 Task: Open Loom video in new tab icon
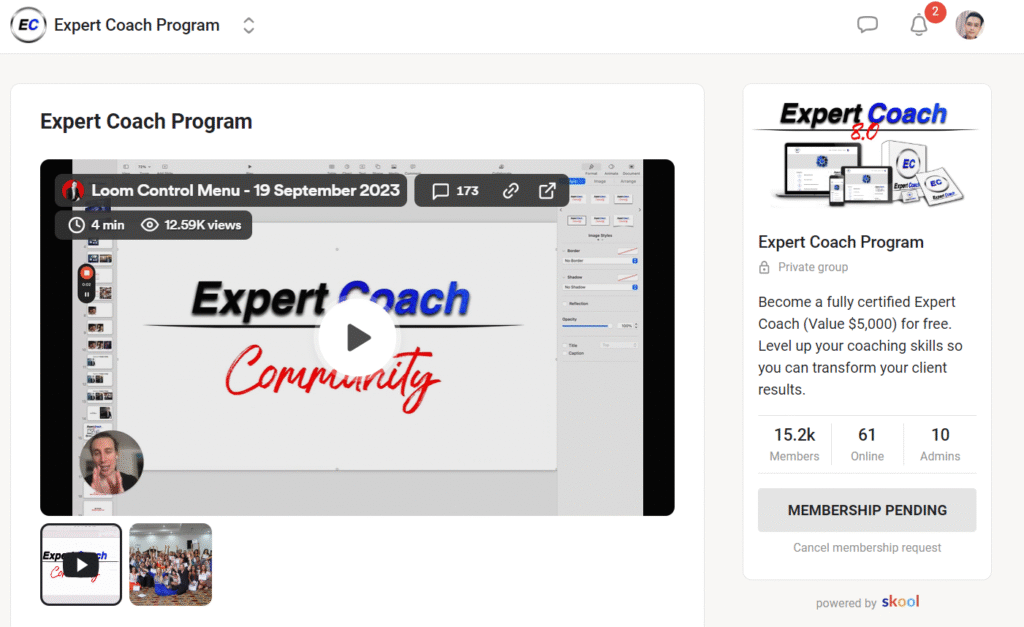(x=547, y=191)
